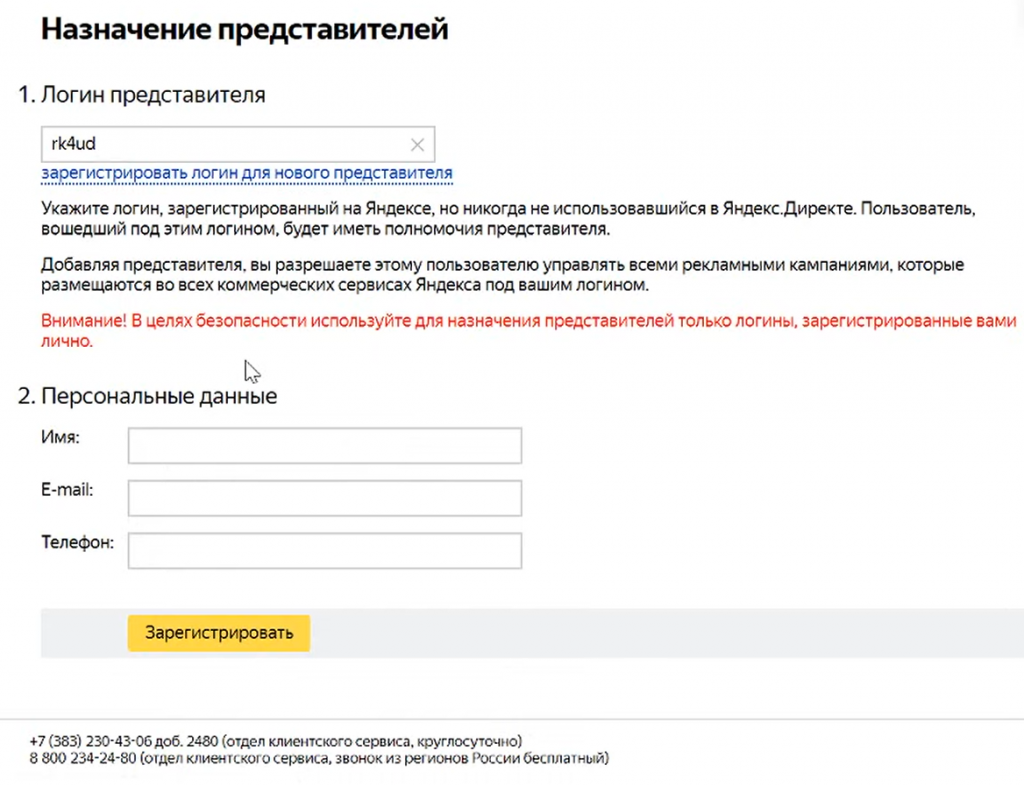Click the Имя: field label
This screenshot has height=786, width=1024.
tap(60, 437)
